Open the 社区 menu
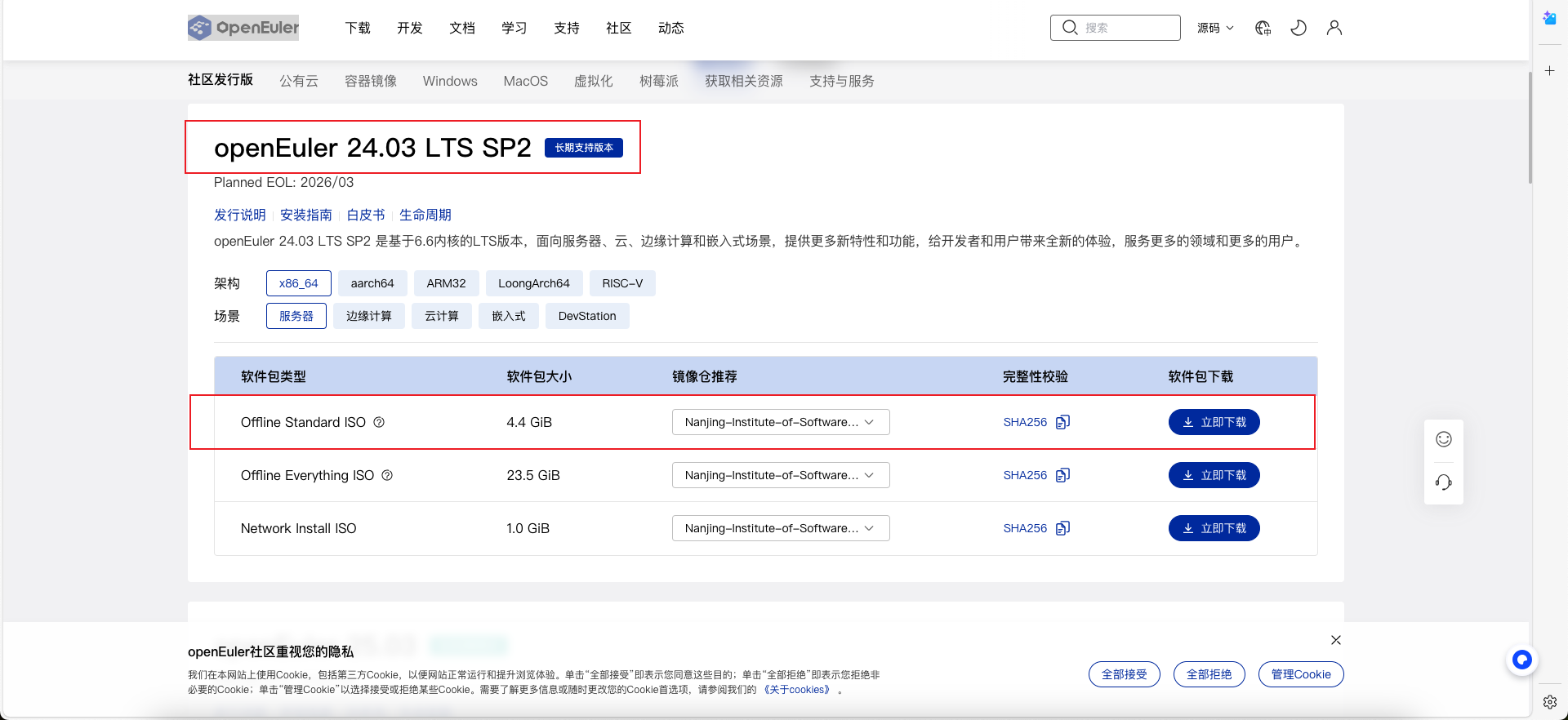The image size is (1568, 720). point(619,28)
